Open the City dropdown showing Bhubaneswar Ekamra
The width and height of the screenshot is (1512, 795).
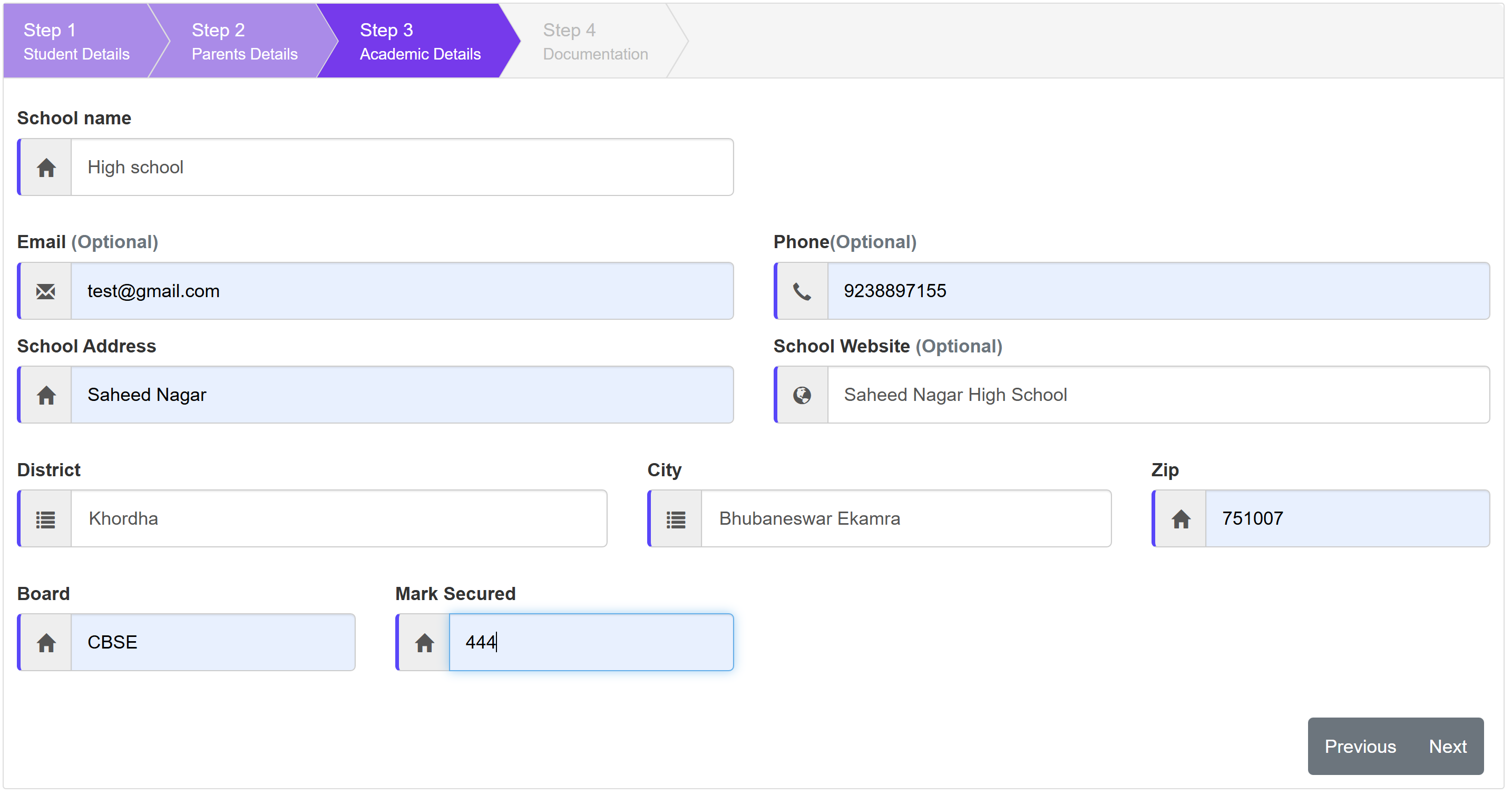coord(906,518)
